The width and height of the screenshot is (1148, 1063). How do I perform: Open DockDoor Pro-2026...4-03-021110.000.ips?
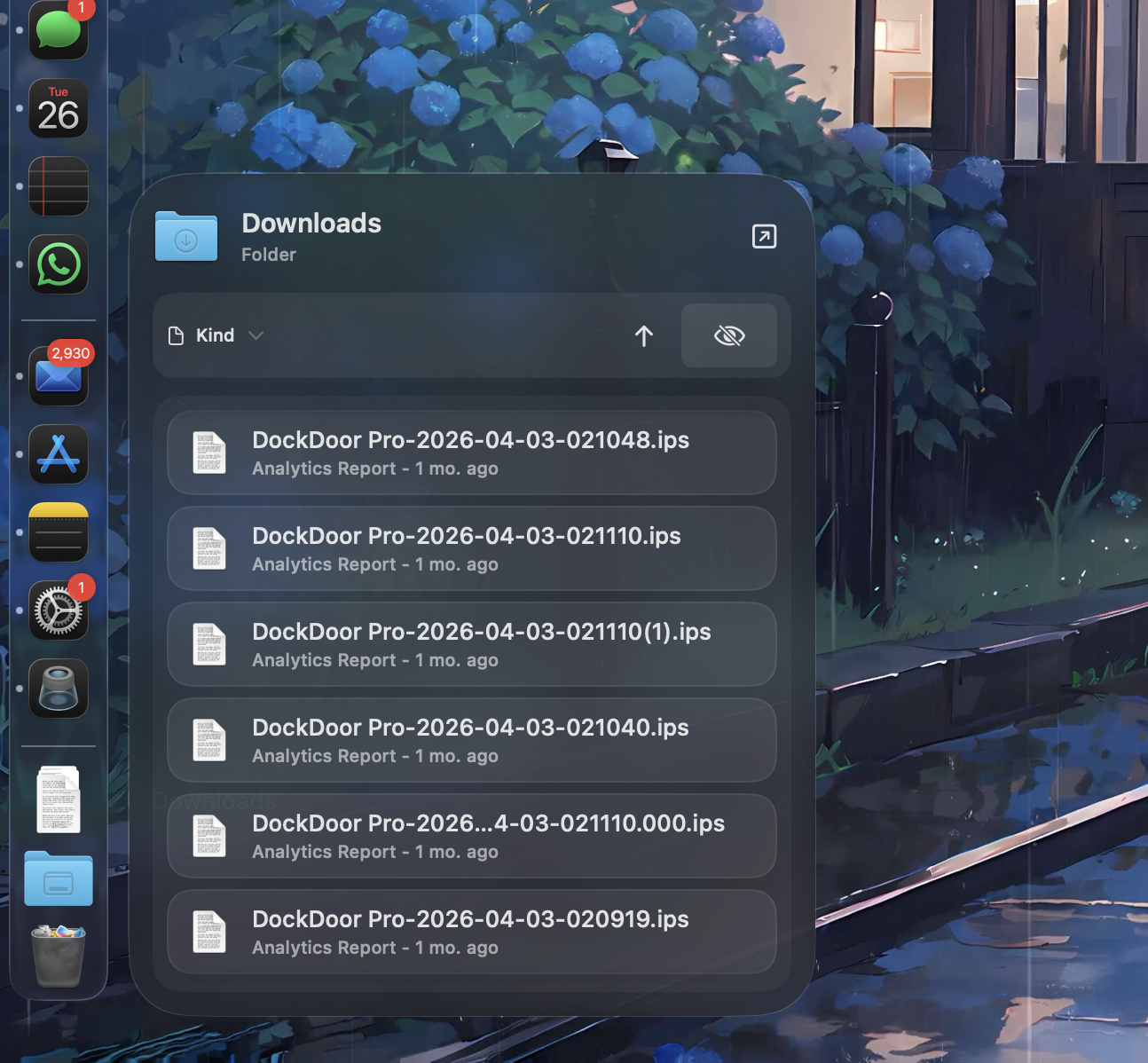(472, 836)
